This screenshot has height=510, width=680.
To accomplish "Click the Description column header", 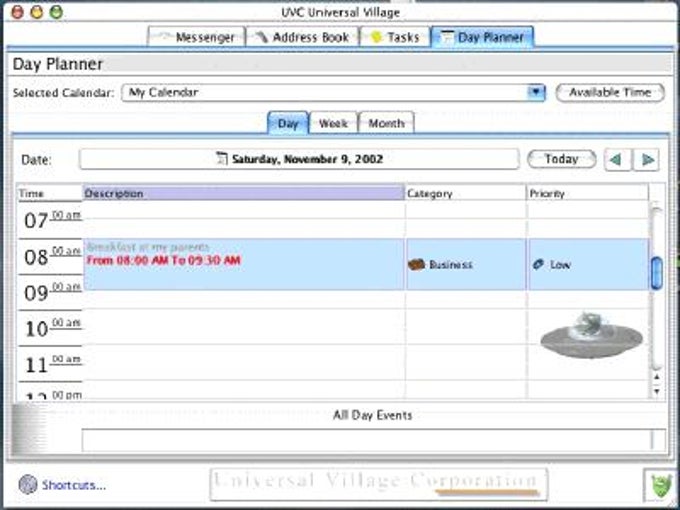I will point(243,193).
